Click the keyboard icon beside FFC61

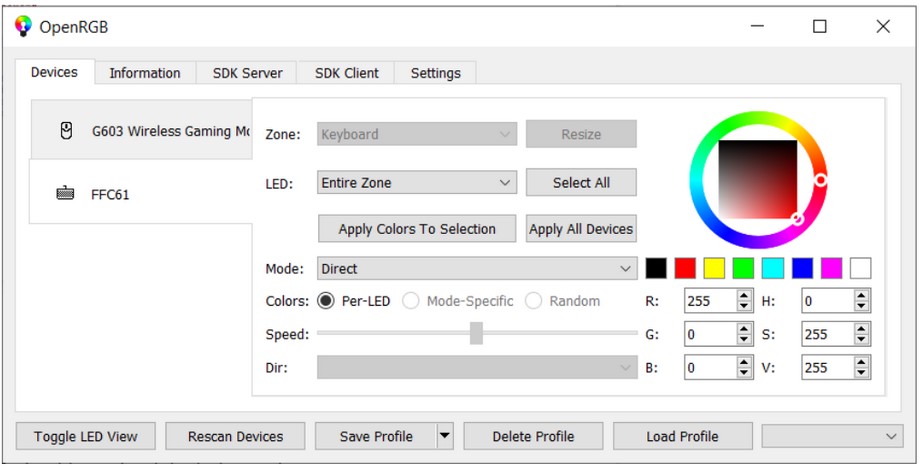tap(65, 194)
